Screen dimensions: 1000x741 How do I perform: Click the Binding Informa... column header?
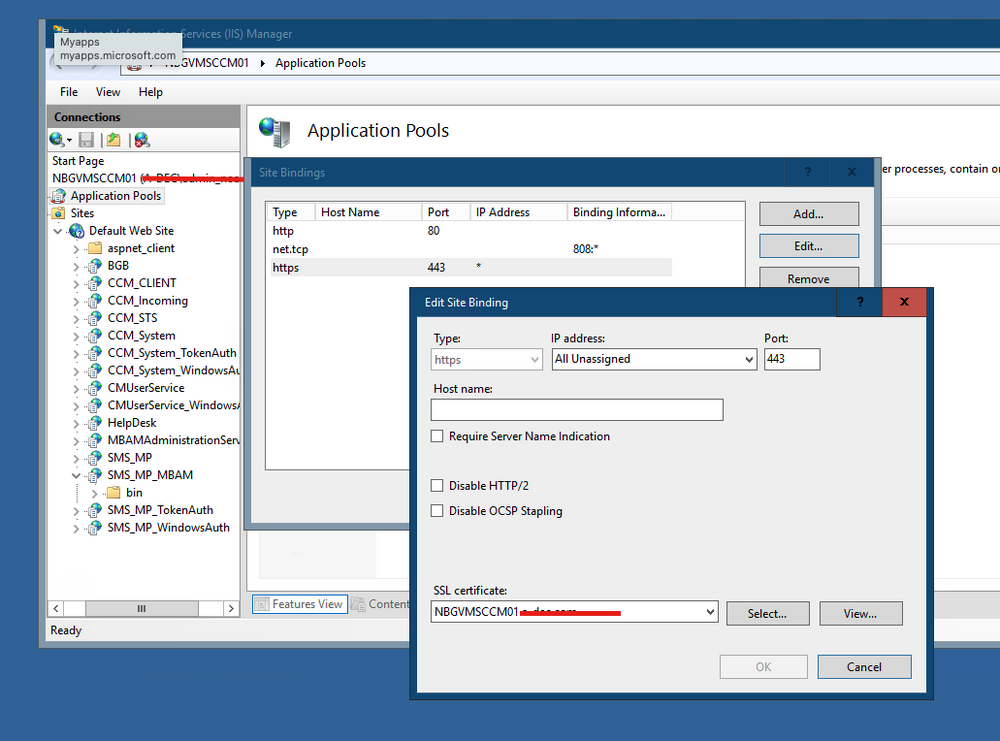pos(619,212)
